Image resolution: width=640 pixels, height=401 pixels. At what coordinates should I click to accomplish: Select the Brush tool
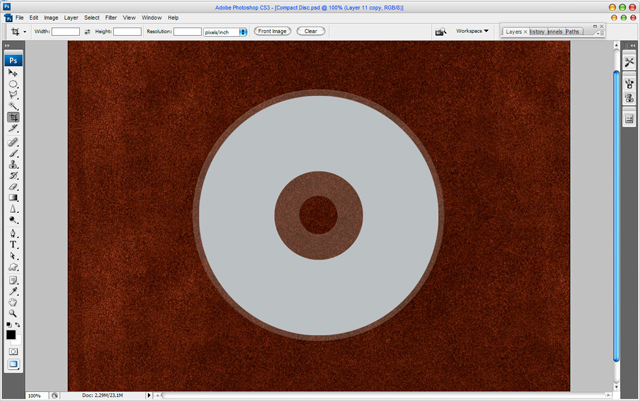click(x=13, y=154)
